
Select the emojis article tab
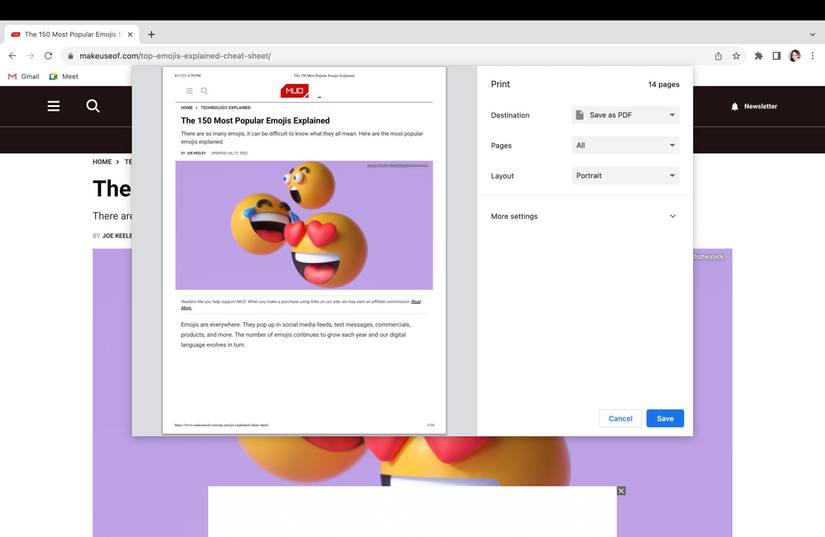point(72,34)
